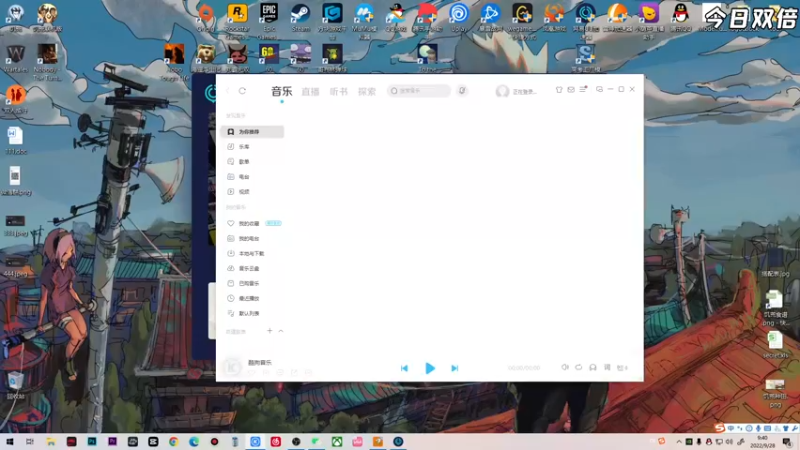Image resolution: width=800 pixels, height=450 pixels.
Task: Select 歌单 playlists in the sidebar
Action: (x=244, y=162)
